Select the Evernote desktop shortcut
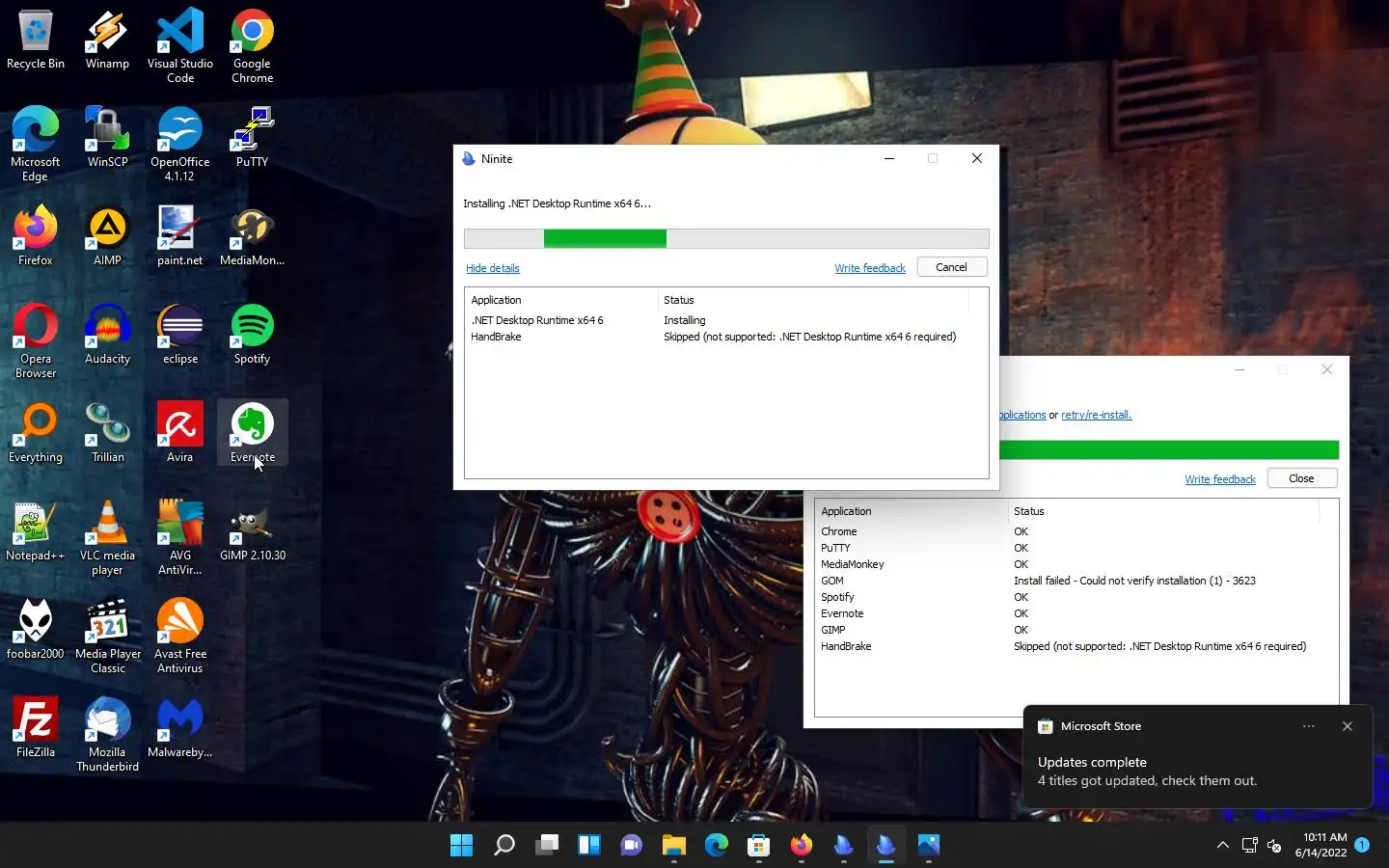The width and height of the screenshot is (1389, 868). (252, 433)
